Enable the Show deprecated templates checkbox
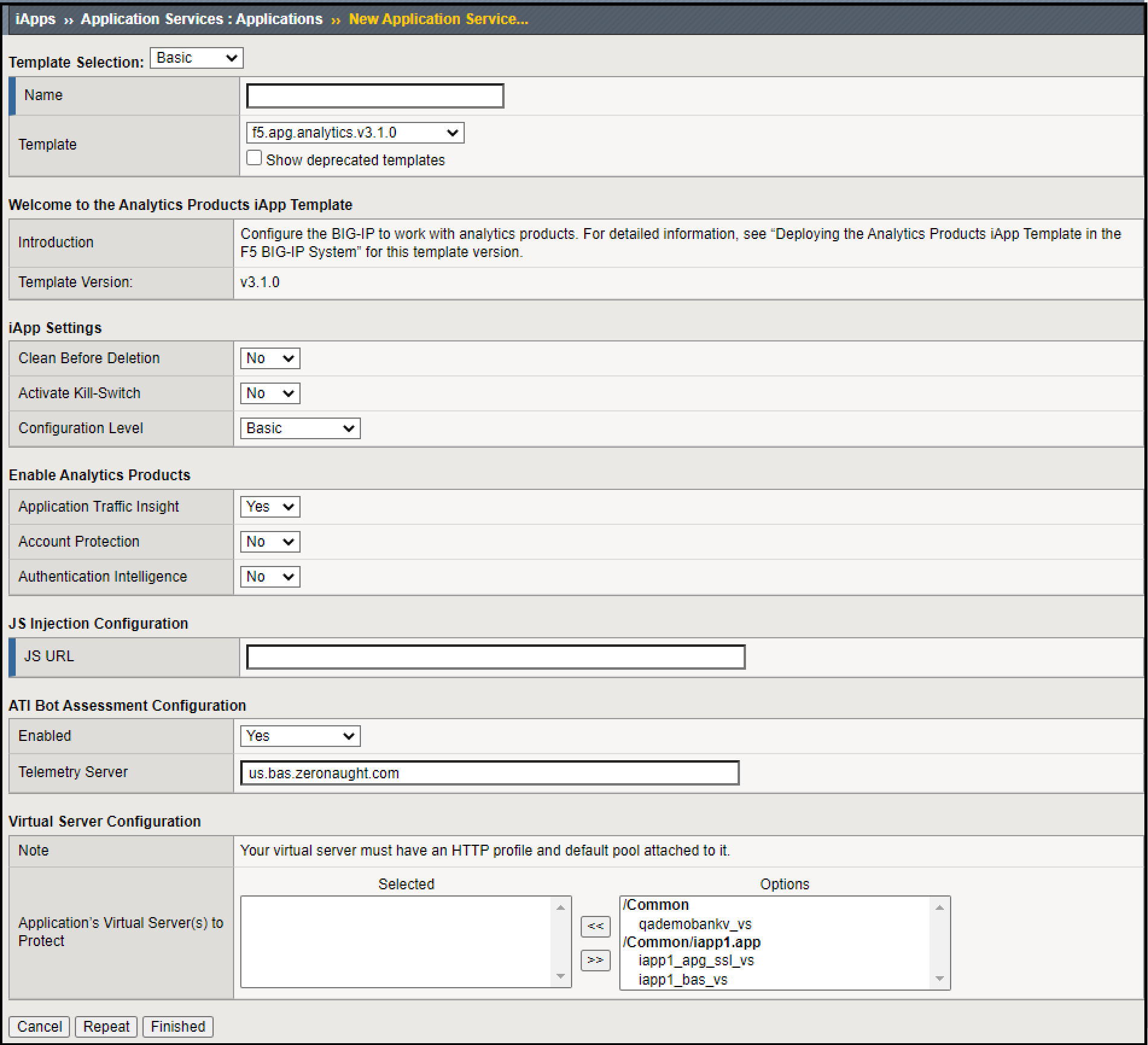This screenshot has height=1045, width=1148. point(255,157)
